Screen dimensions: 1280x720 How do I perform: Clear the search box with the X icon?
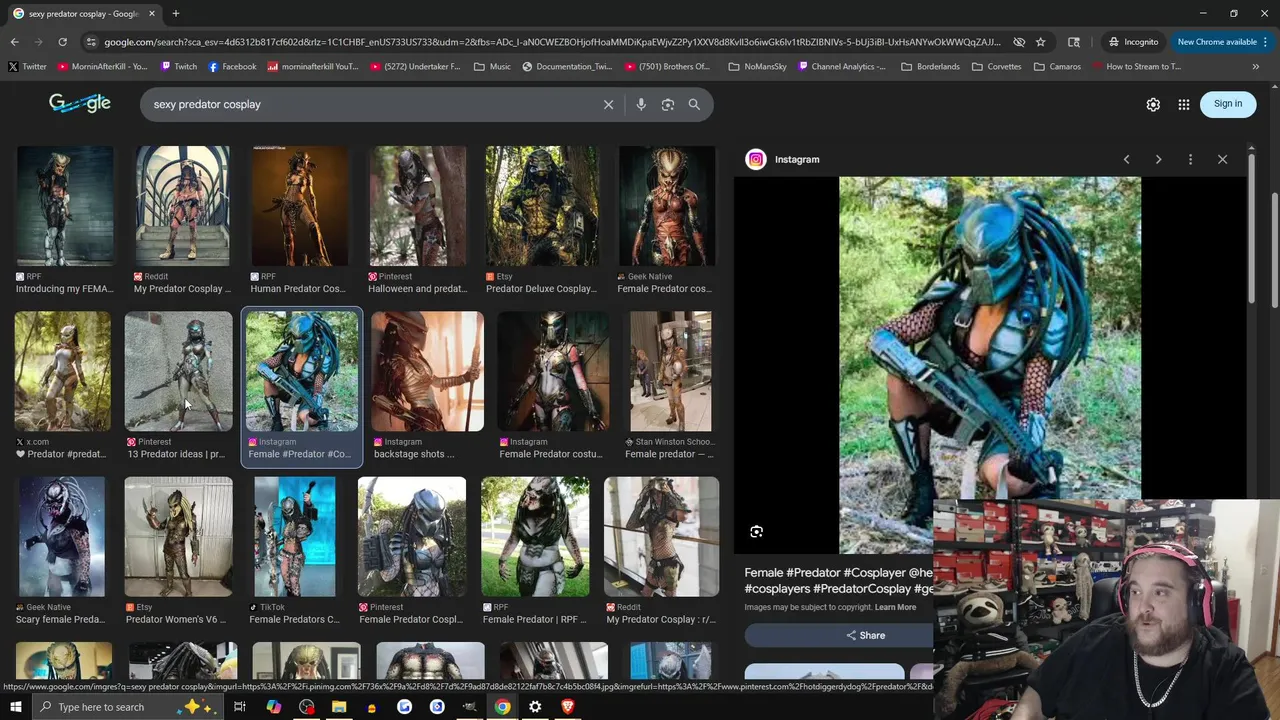coord(608,104)
